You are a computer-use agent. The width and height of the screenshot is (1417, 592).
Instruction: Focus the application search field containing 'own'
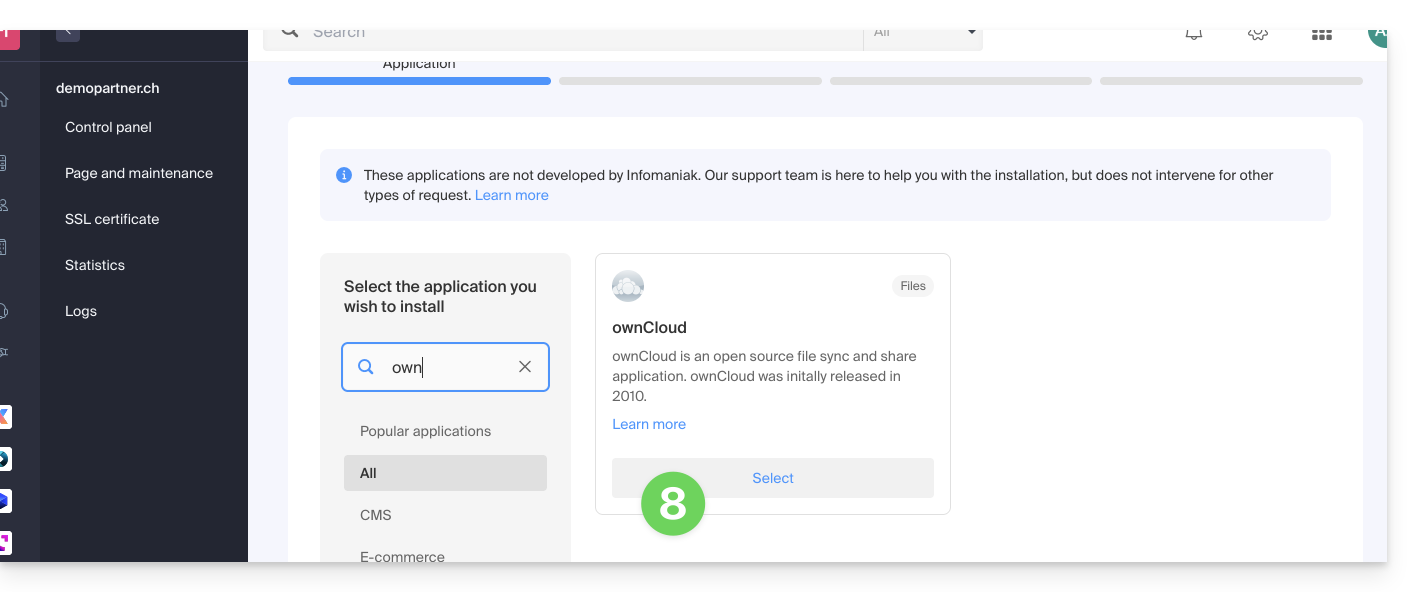coord(447,367)
